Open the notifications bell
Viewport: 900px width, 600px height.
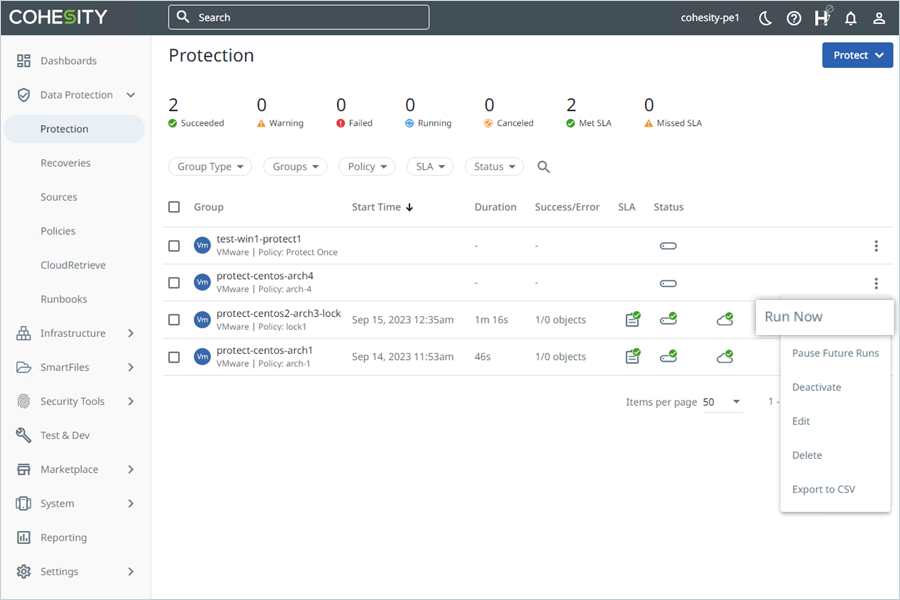pyautogui.click(x=851, y=18)
